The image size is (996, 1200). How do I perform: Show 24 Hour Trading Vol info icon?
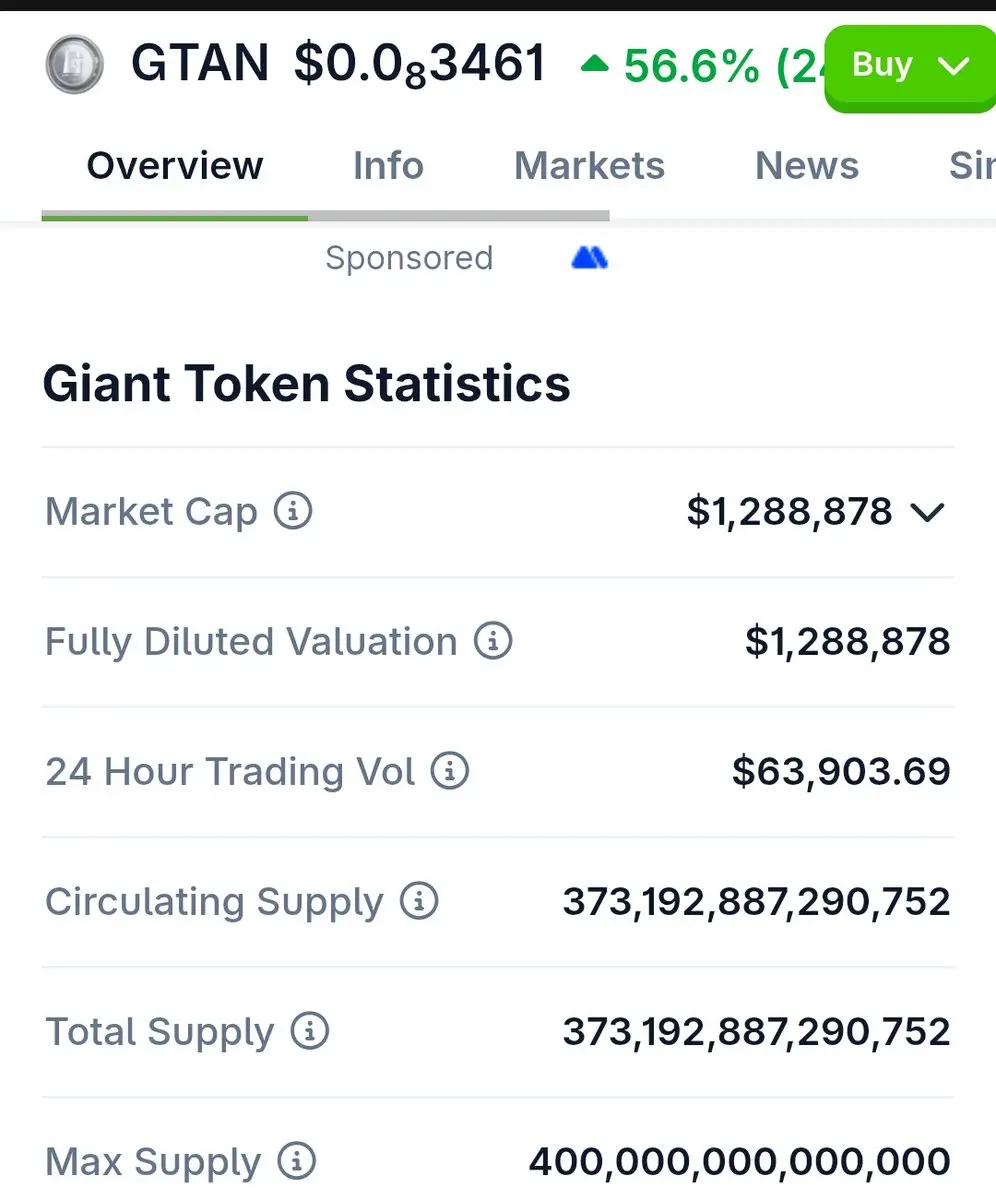tap(450, 771)
